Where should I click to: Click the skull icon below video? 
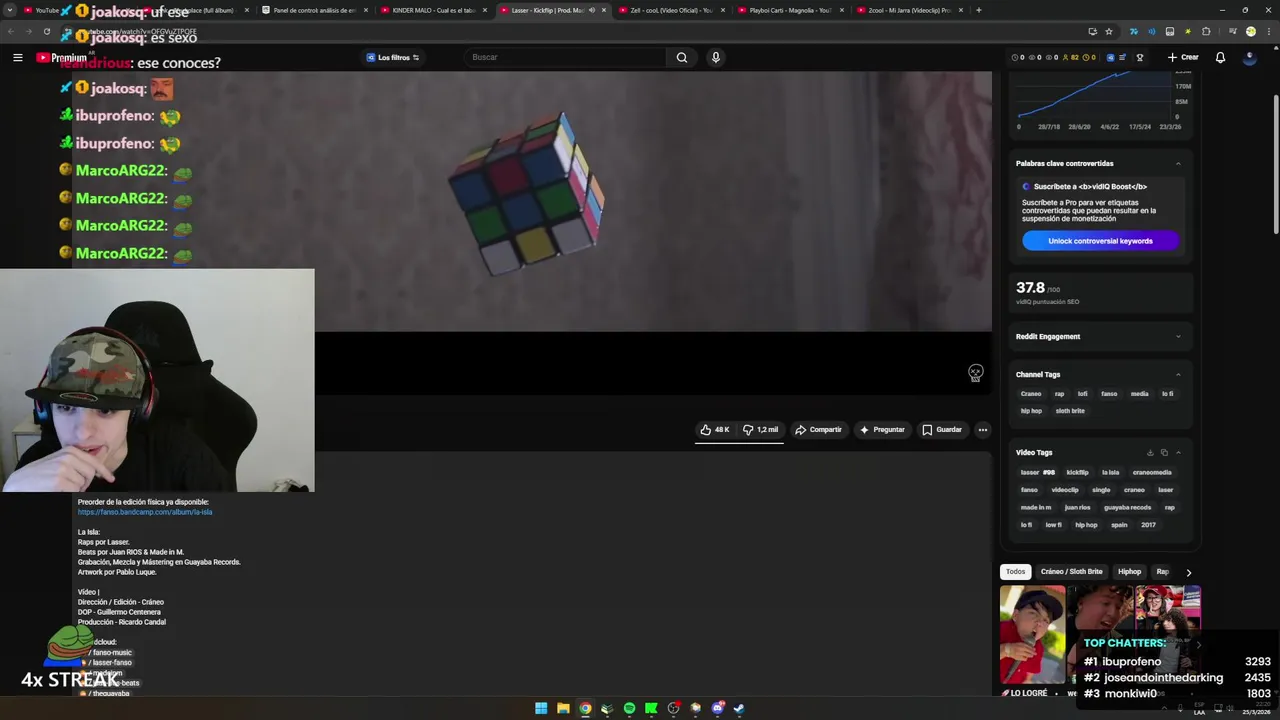[x=975, y=374]
